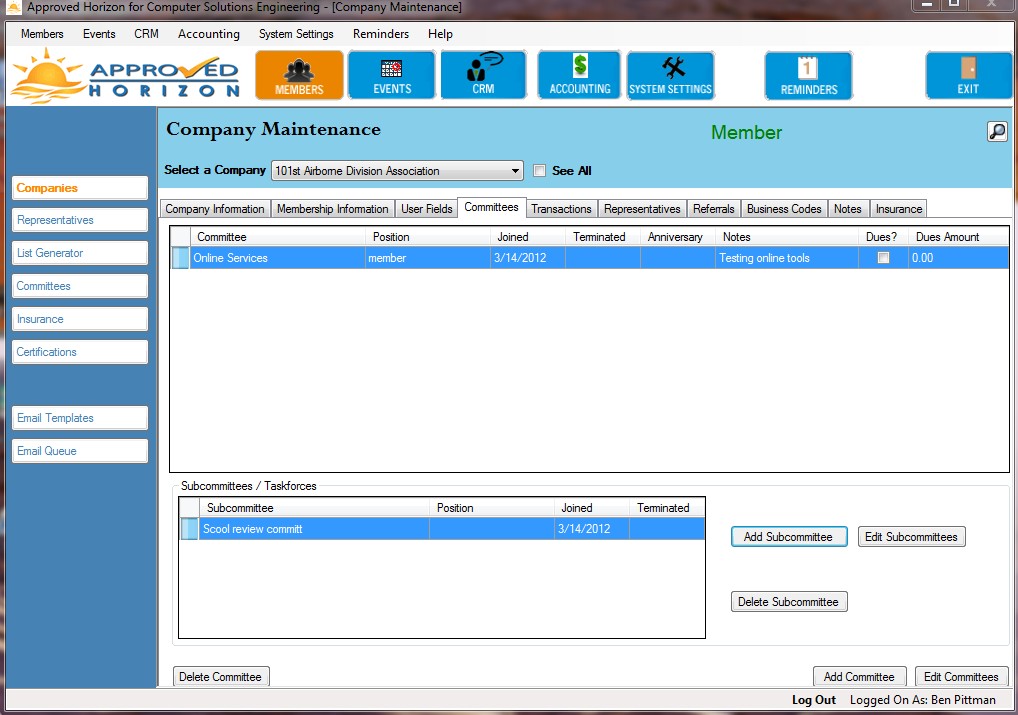Open Insurance from the sidebar

(80, 319)
